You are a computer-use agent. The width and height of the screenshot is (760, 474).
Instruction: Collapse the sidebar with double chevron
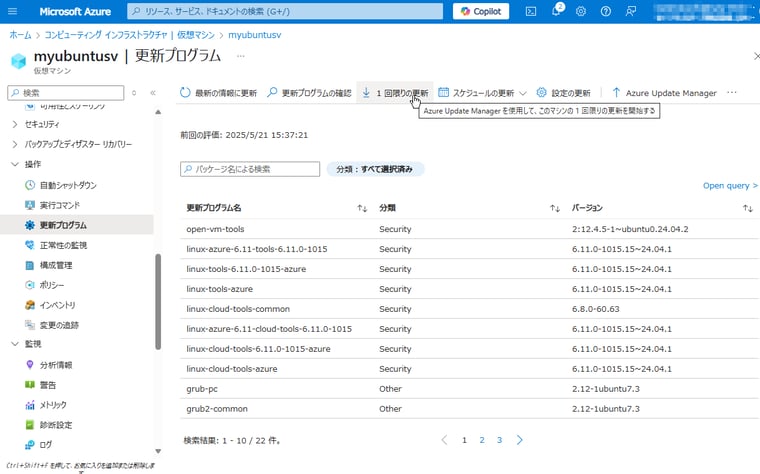(153, 93)
